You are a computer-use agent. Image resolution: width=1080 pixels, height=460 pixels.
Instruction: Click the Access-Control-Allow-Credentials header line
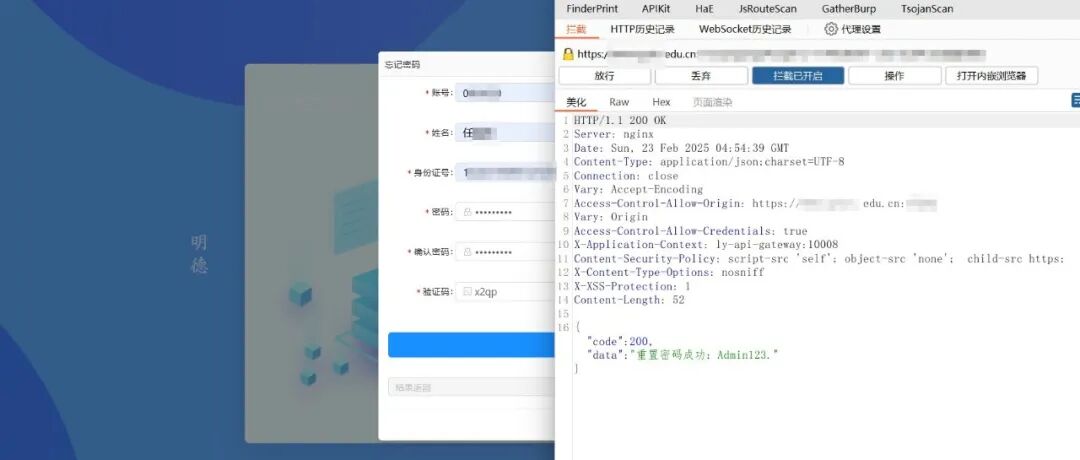(x=690, y=231)
